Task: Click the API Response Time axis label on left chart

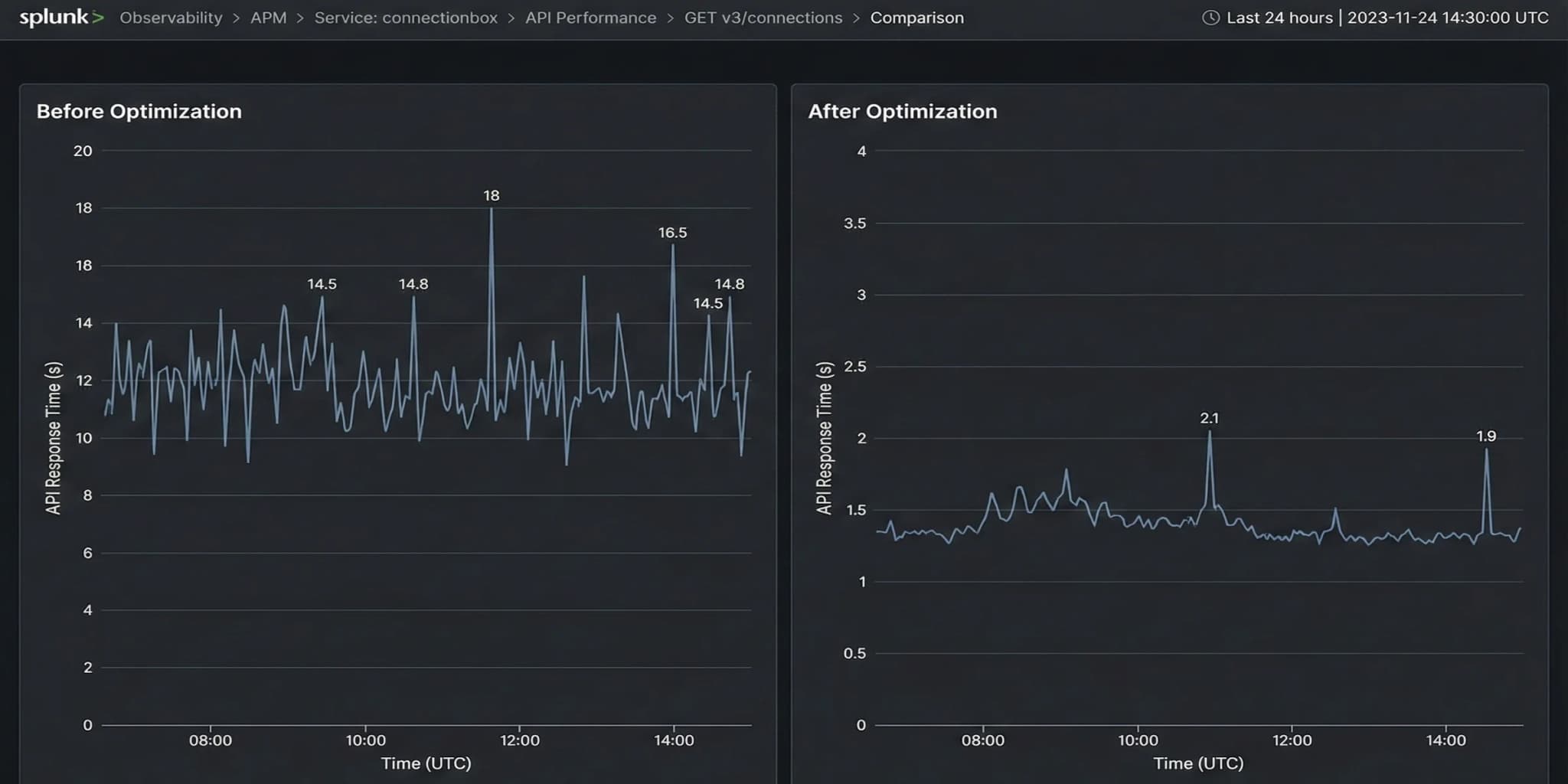Action: [53, 433]
